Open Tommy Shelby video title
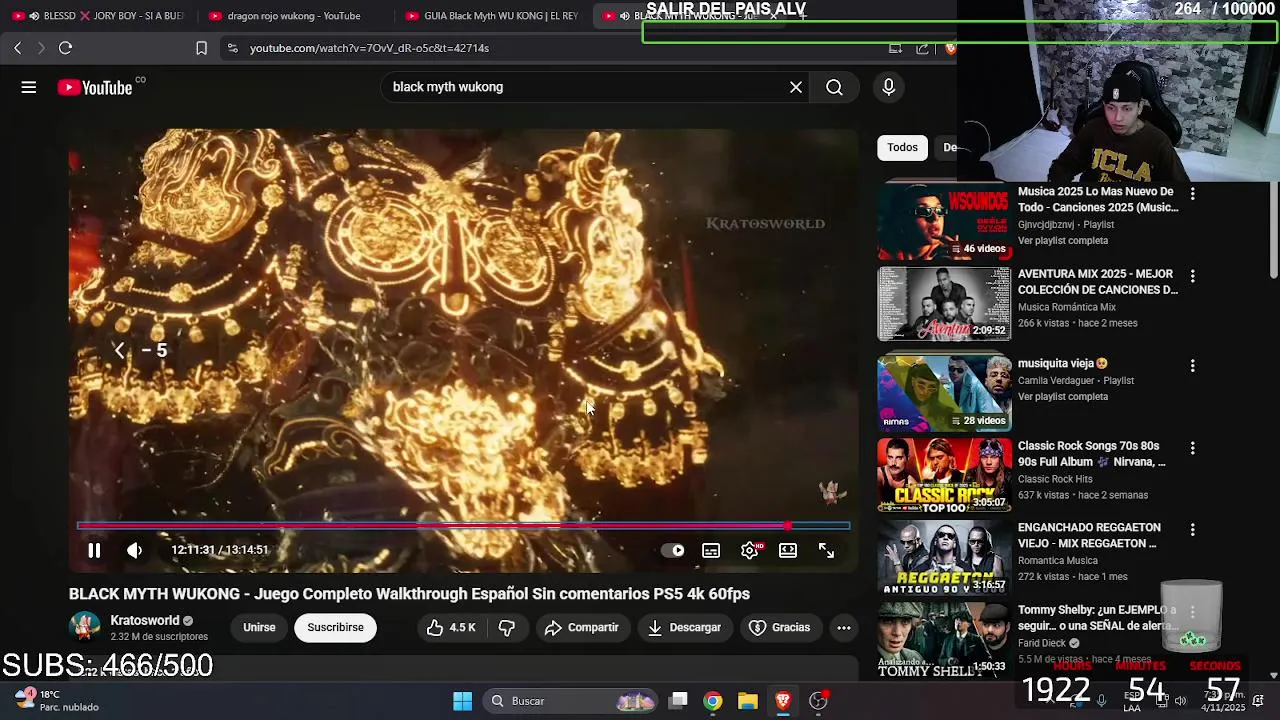The height and width of the screenshot is (720, 1280). pyautogui.click(x=1096, y=618)
